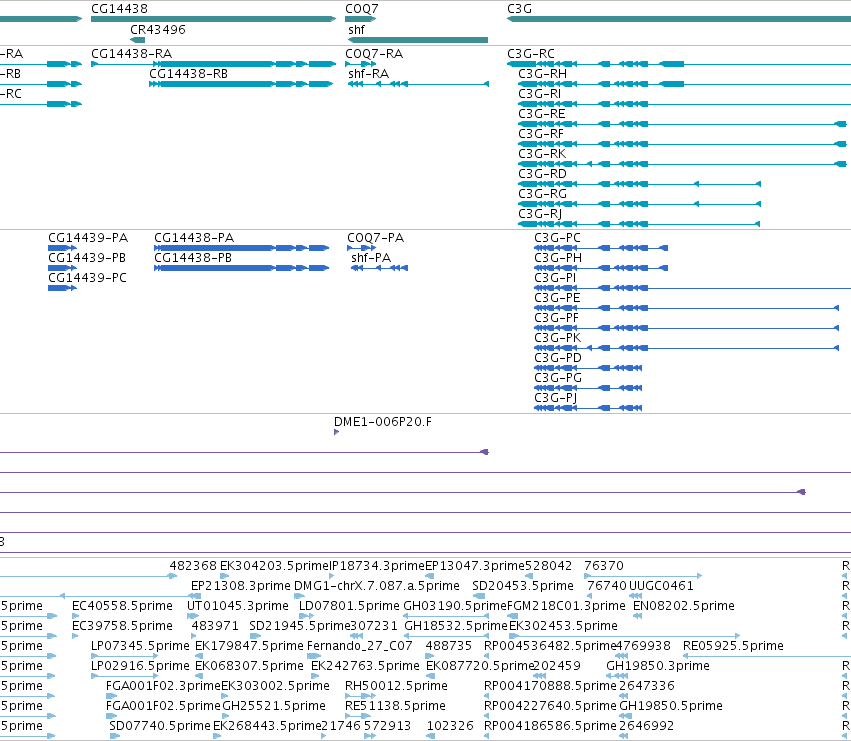Click the EC39758.5prime EST label
This screenshot has height=741, width=851.
[123, 626]
